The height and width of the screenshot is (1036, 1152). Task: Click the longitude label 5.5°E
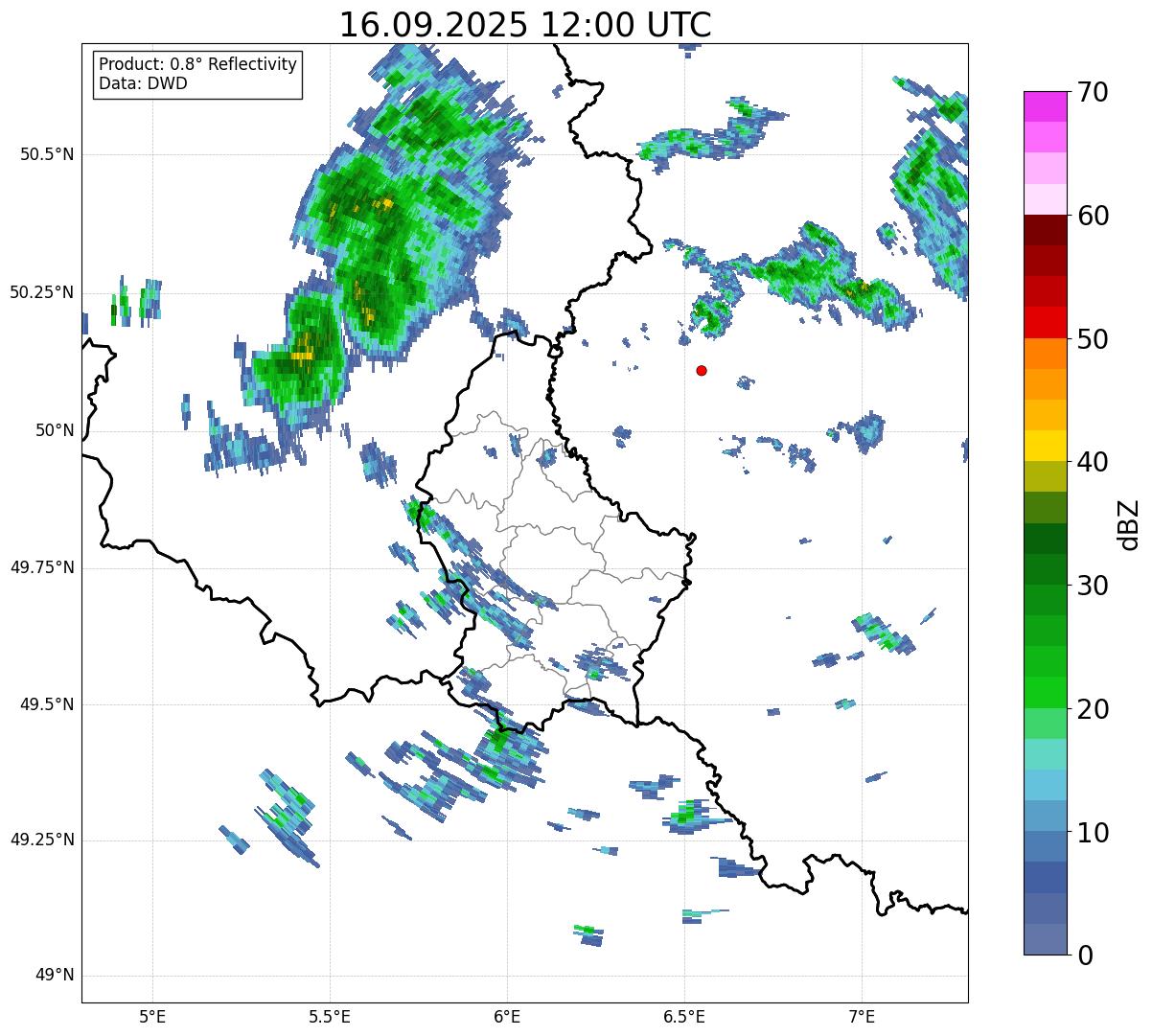click(331, 1016)
